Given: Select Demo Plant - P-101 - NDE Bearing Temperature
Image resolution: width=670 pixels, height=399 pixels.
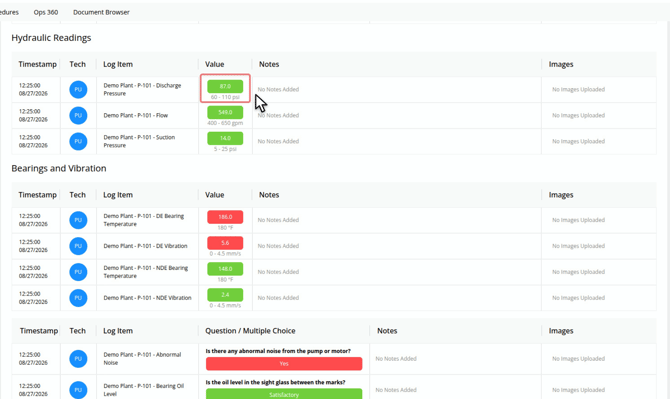Looking at the screenshot, I should point(146,272).
